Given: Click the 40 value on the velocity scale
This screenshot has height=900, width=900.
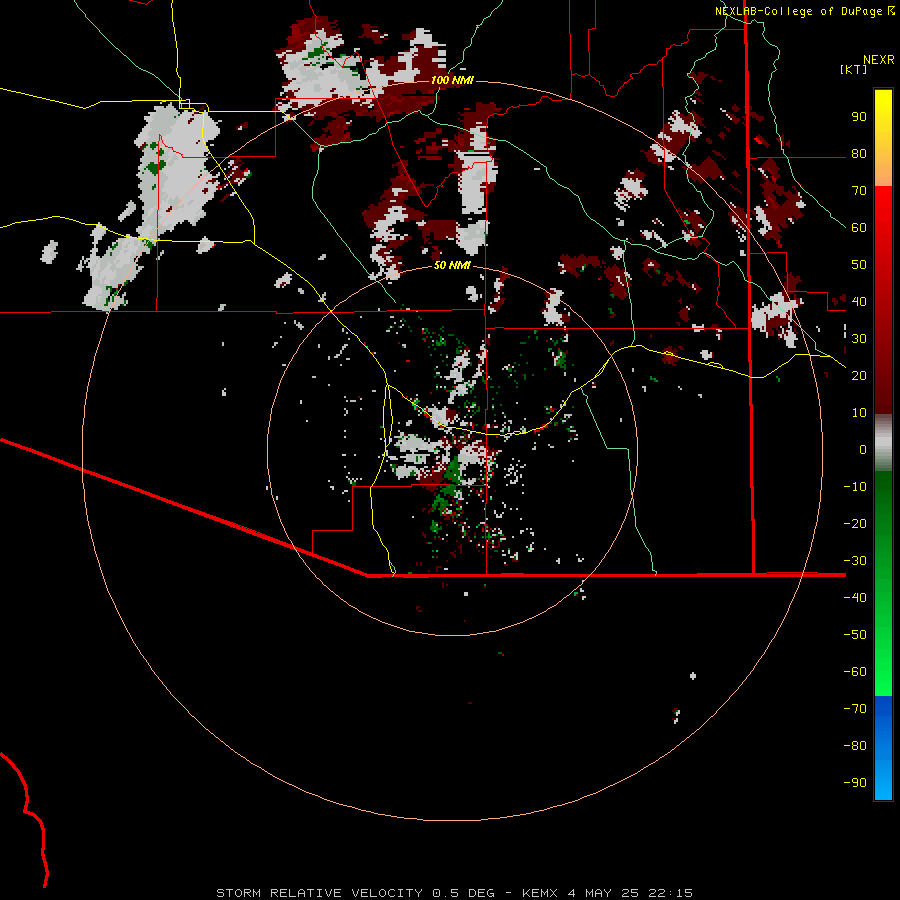Looking at the screenshot, I should [859, 301].
